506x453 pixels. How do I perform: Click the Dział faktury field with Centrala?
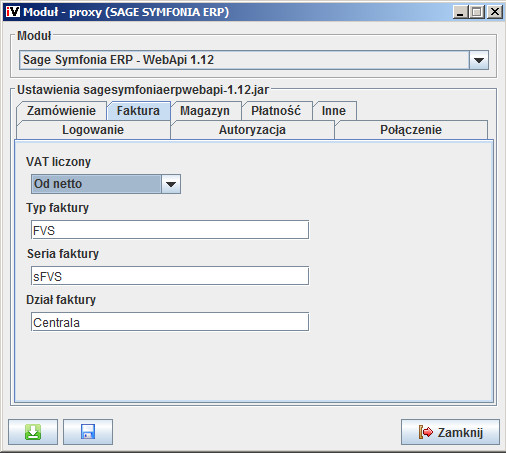pyautogui.click(x=170, y=322)
